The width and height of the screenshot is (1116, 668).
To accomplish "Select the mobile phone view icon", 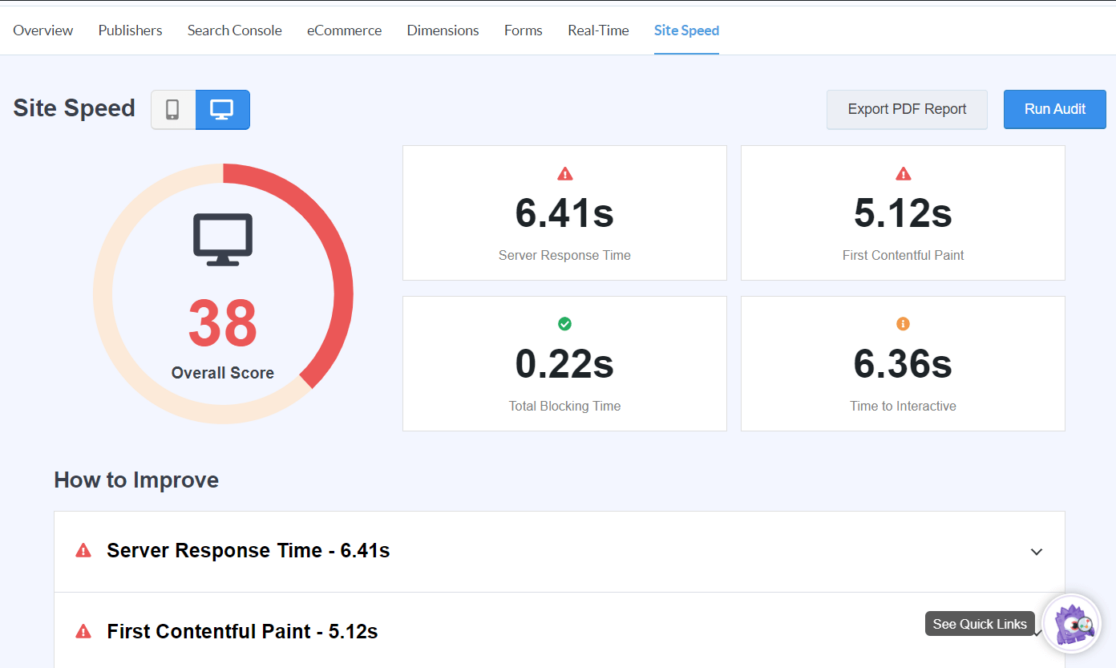I will pyautogui.click(x=172, y=109).
